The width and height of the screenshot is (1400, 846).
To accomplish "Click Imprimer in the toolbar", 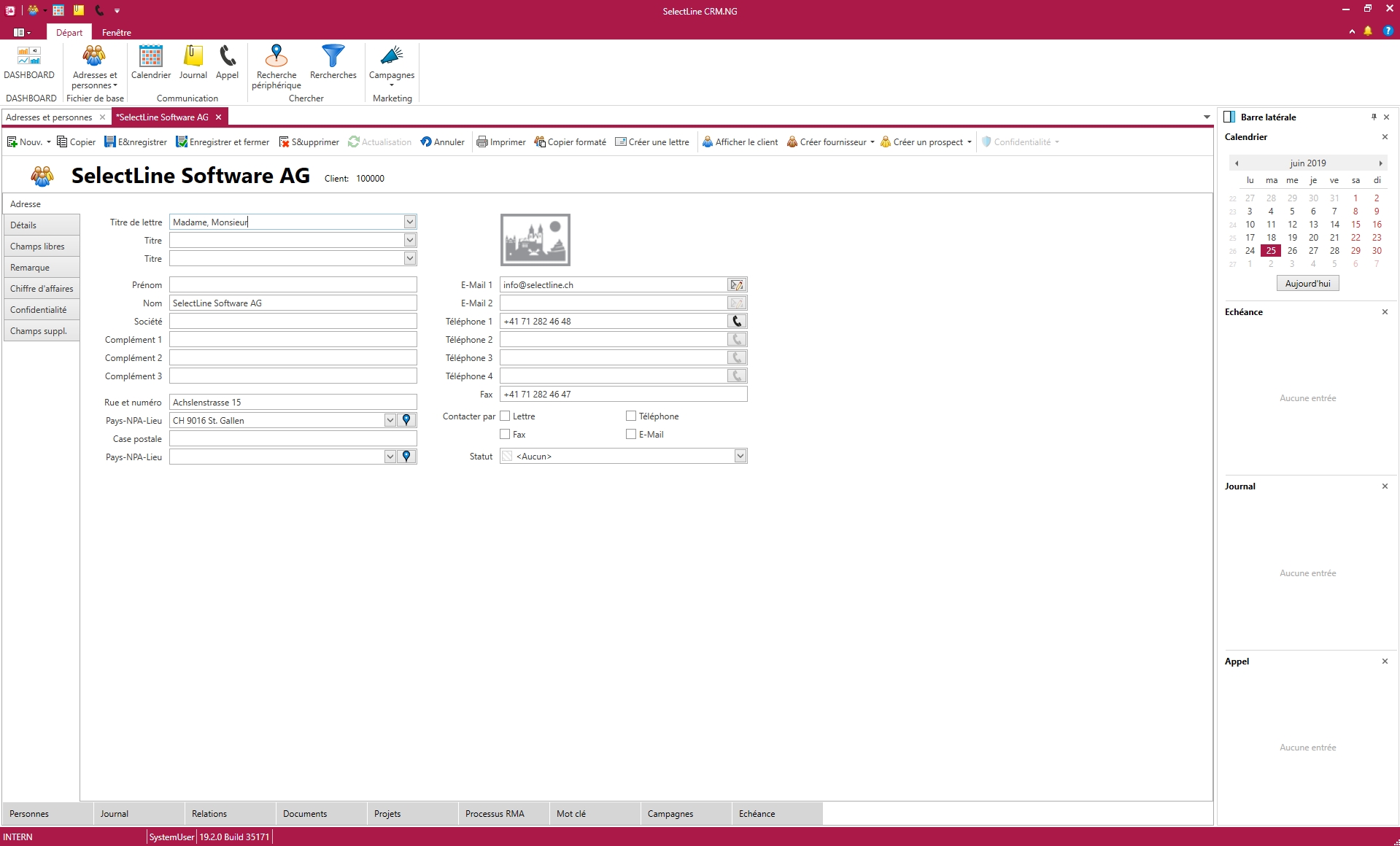I will [x=501, y=142].
